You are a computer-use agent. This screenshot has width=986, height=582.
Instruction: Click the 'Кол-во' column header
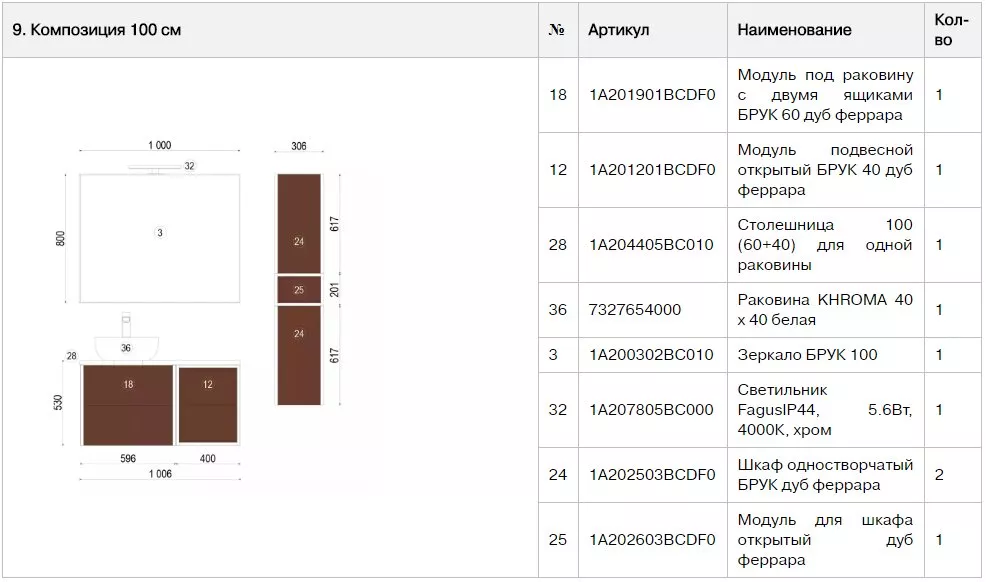click(951, 30)
